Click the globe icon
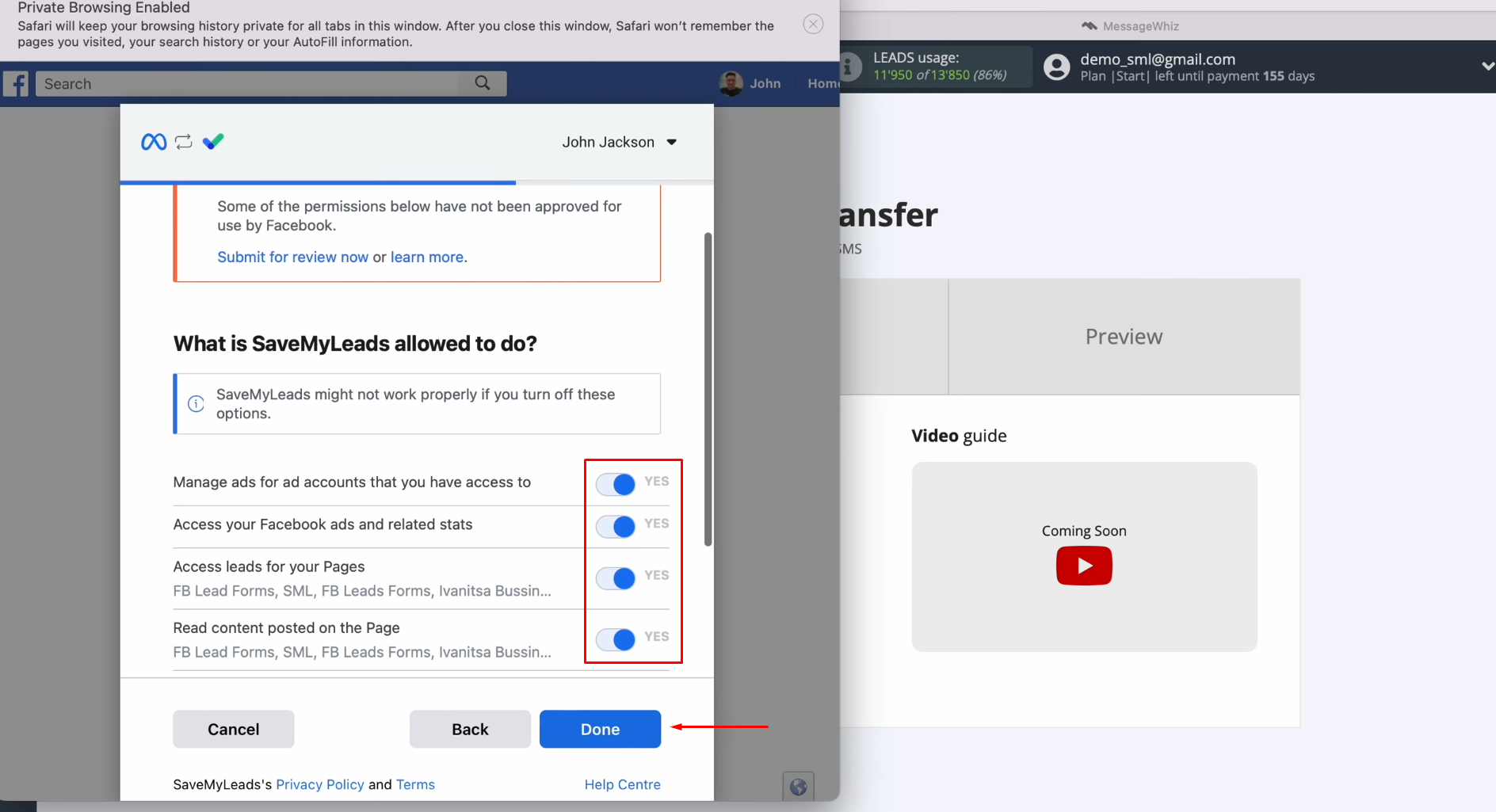Screen dimensions: 1496x812 point(798,787)
